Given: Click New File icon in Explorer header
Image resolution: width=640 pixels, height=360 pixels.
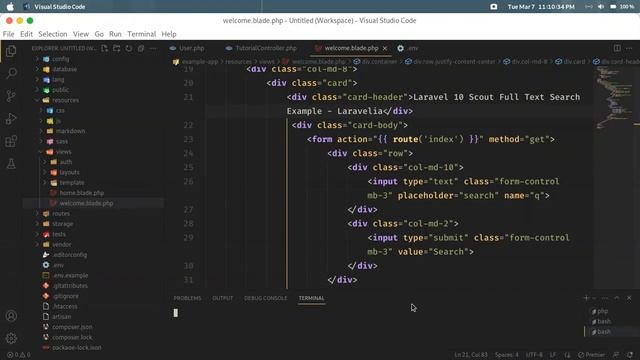Looking at the screenshot, I should [x=104, y=48].
